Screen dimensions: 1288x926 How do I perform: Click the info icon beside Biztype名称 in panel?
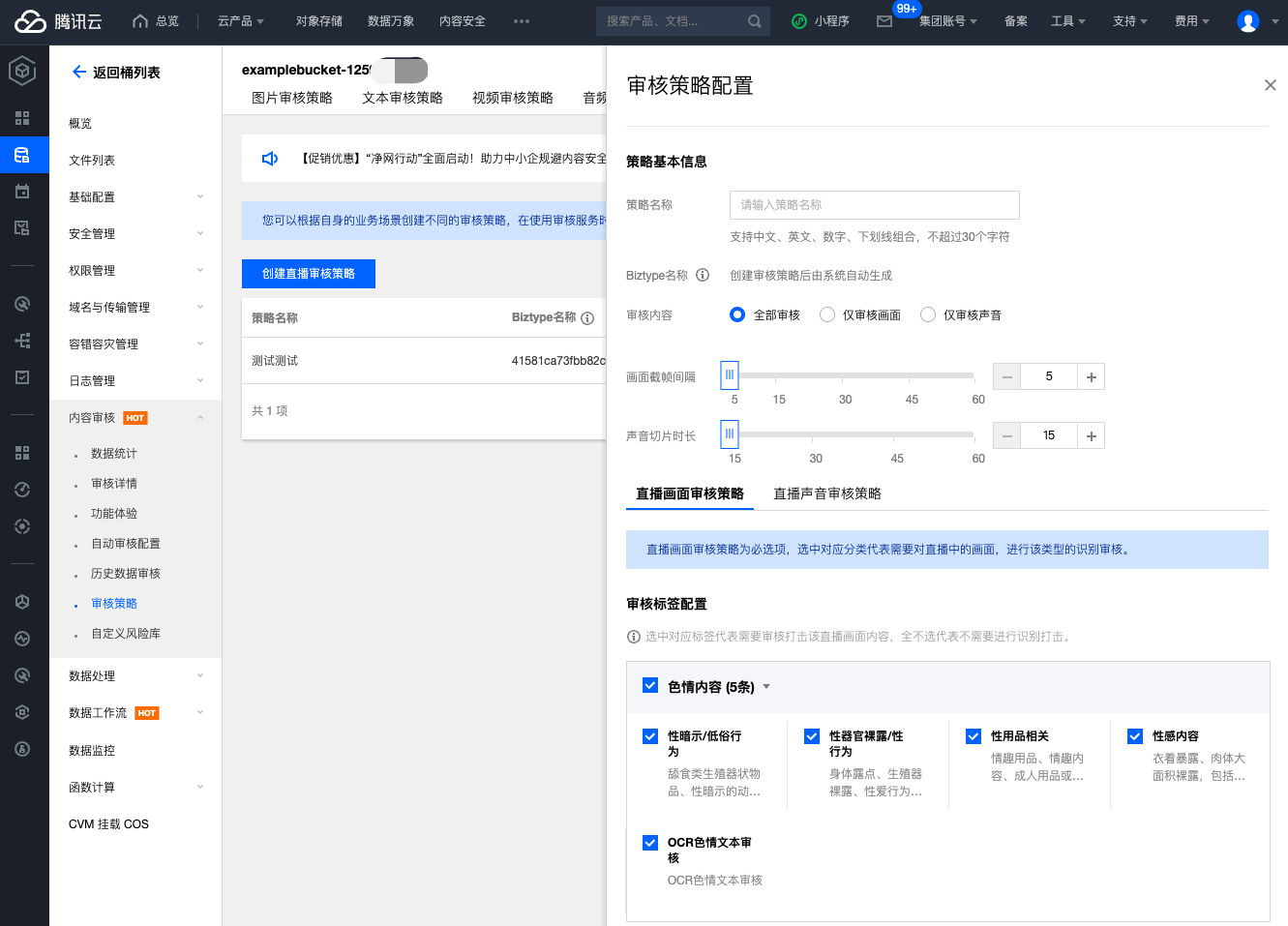click(x=703, y=275)
